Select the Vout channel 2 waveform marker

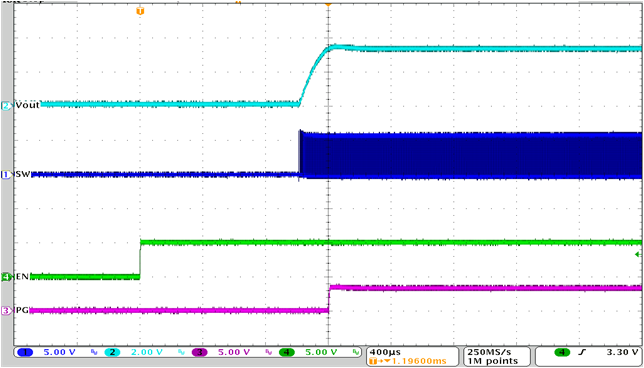tap(7, 106)
